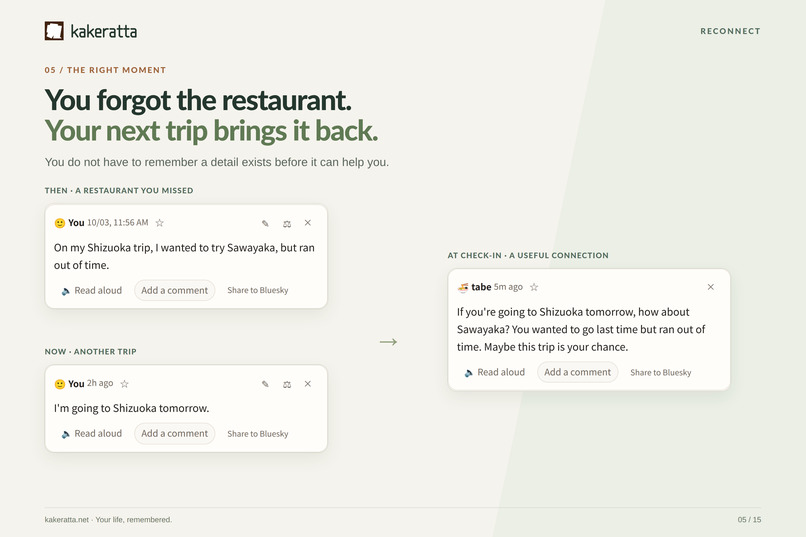
Task: Edit the 10/03 Shizuoka trip note
Action: (265, 223)
